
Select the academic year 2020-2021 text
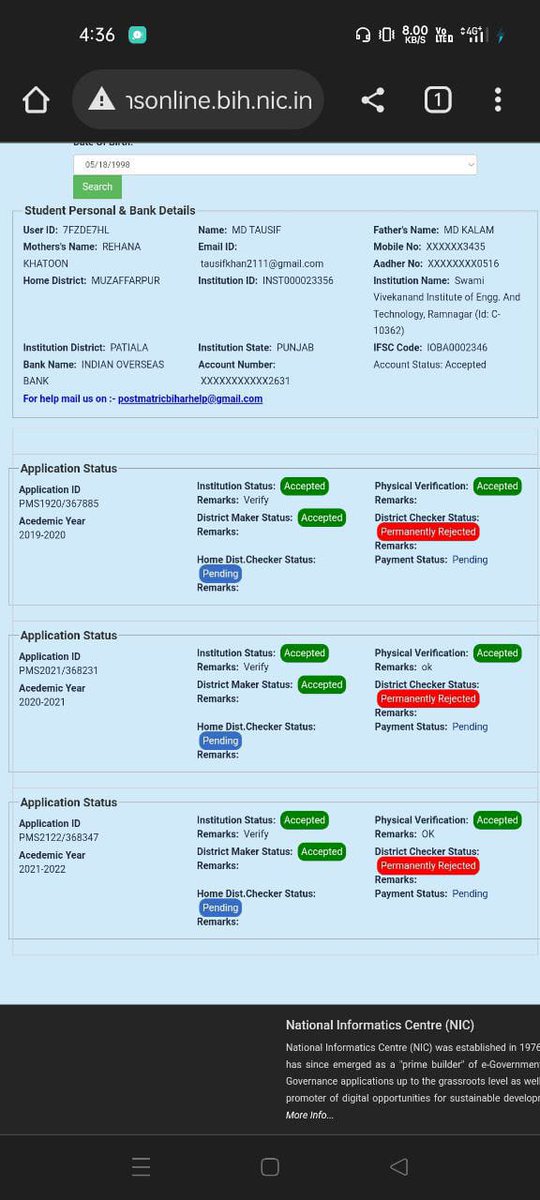[43, 703]
